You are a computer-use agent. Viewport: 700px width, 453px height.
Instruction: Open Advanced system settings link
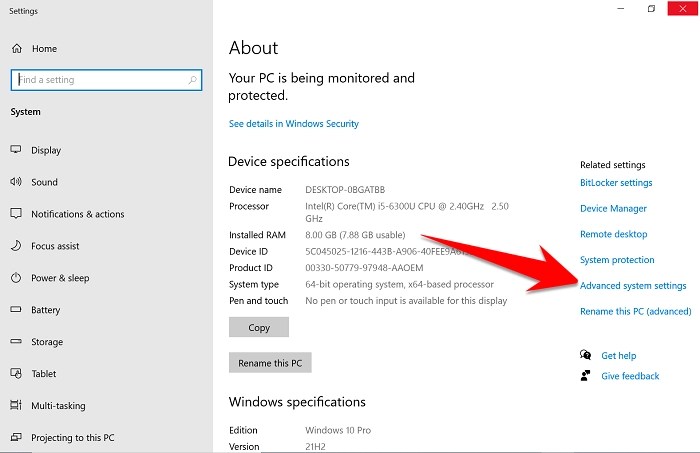tap(633, 286)
